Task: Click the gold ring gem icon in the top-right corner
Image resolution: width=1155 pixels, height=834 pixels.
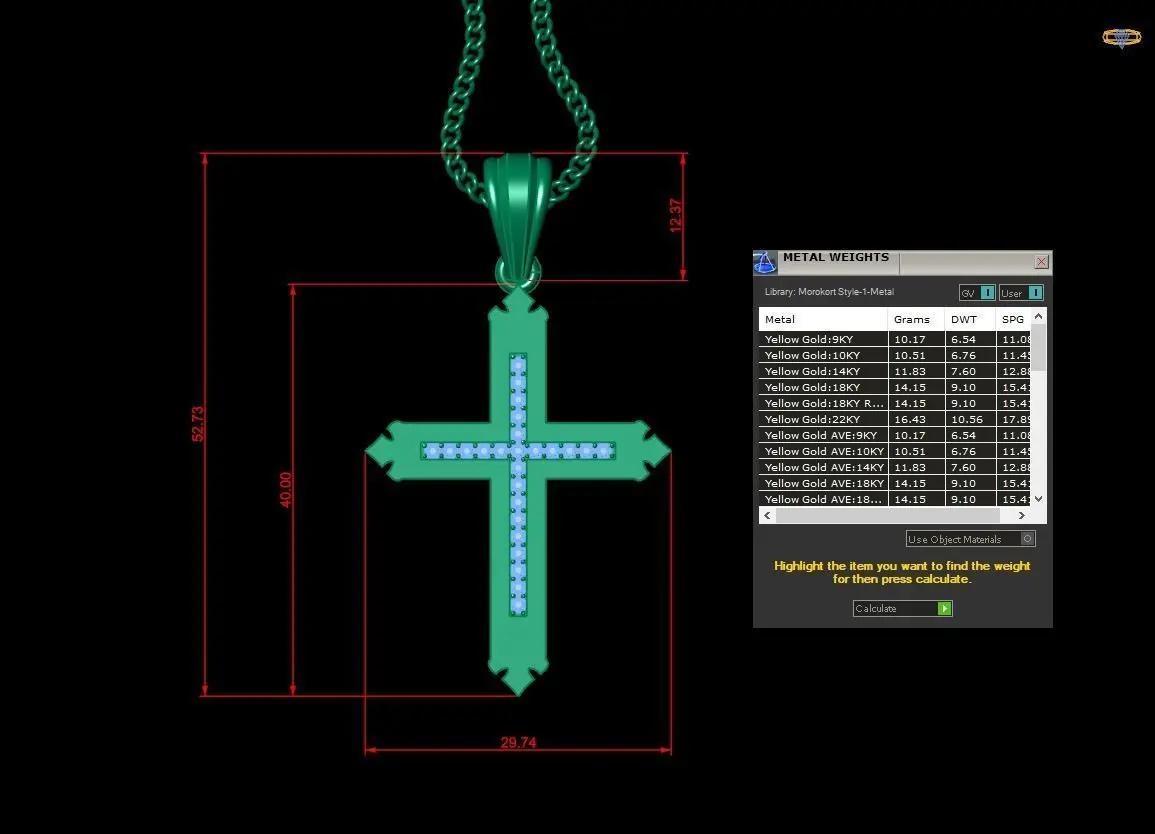Action: (1121, 38)
